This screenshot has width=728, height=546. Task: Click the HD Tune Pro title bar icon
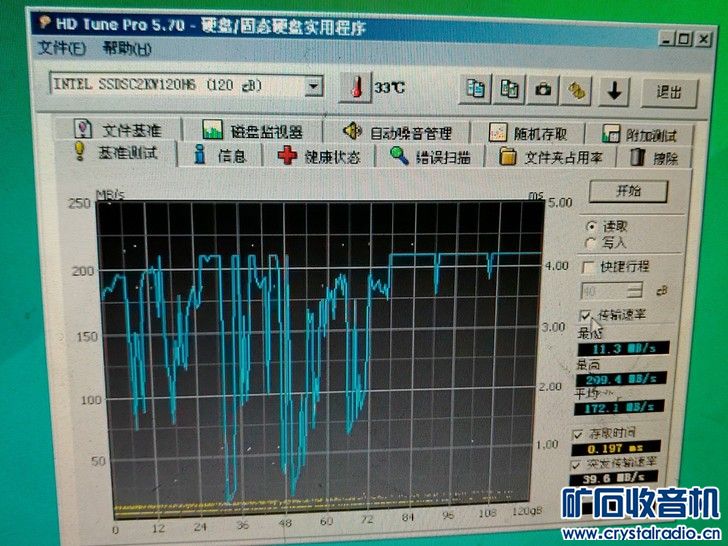tap(44, 22)
